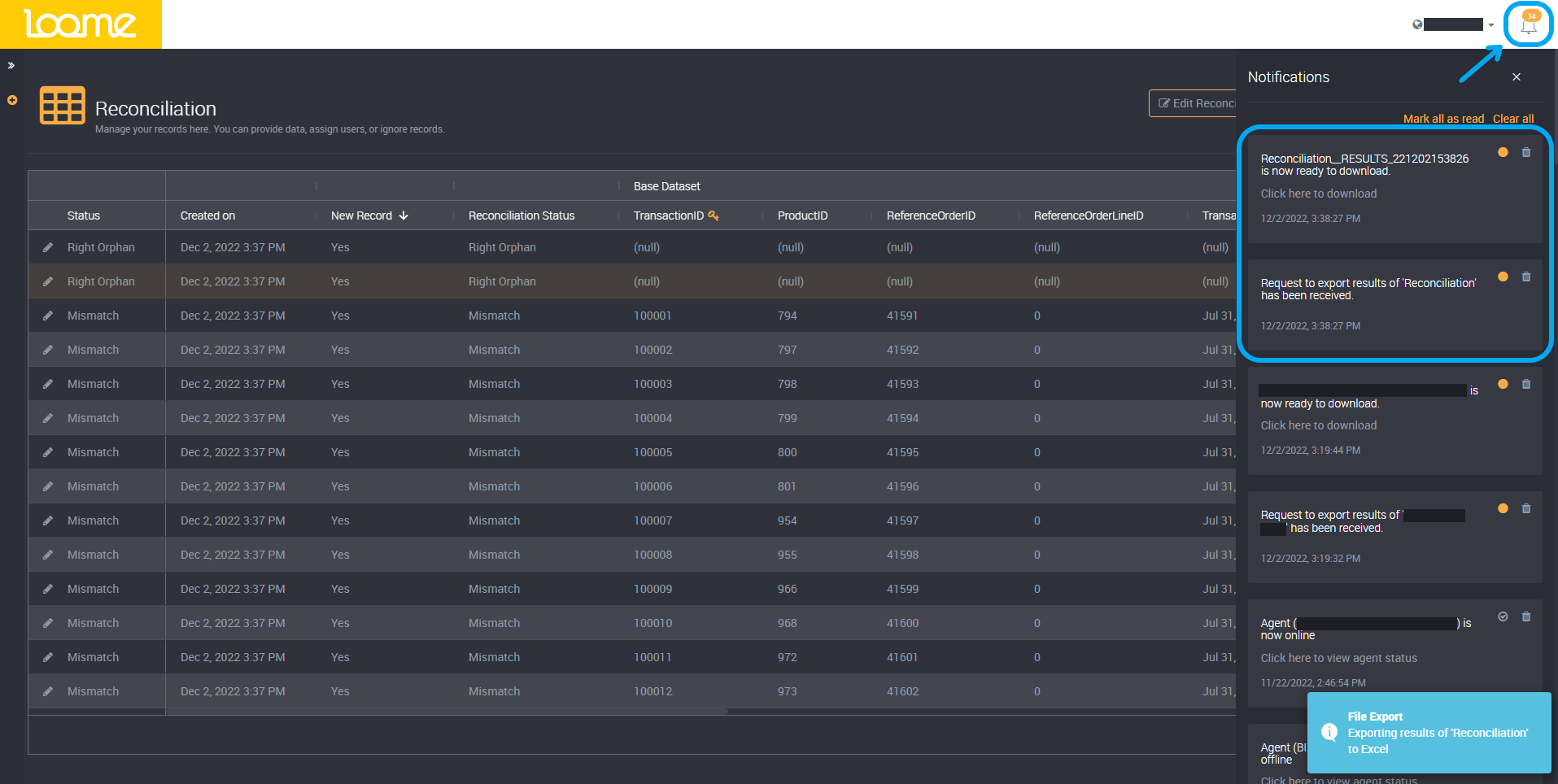
Task: Click the Base Dataset group header
Action: (x=666, y=186)
